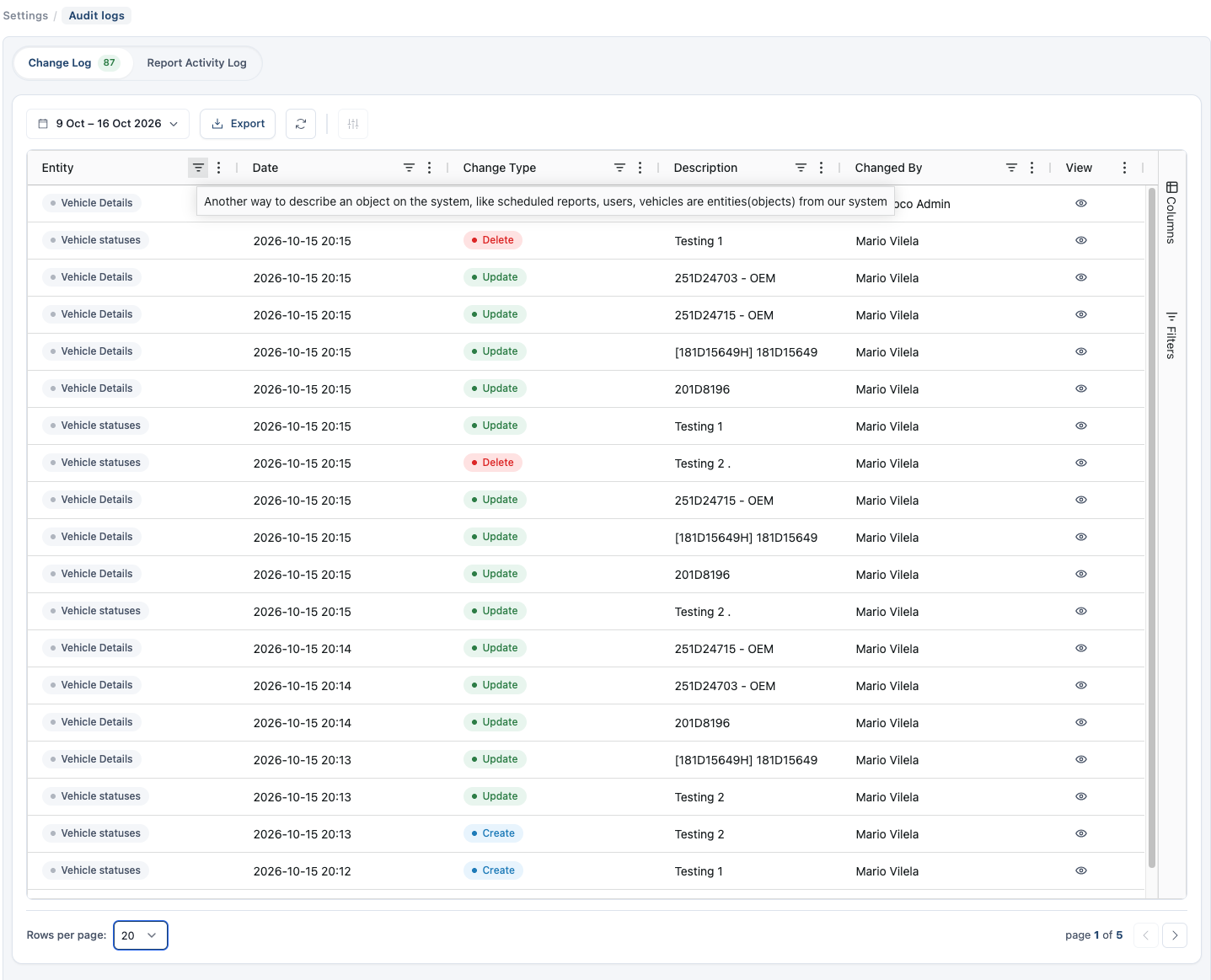The width and height of the screenshot is (1211, 980).
Task: View the Update Testing 2 entry at 20:13
Action: coord(1081,796)
